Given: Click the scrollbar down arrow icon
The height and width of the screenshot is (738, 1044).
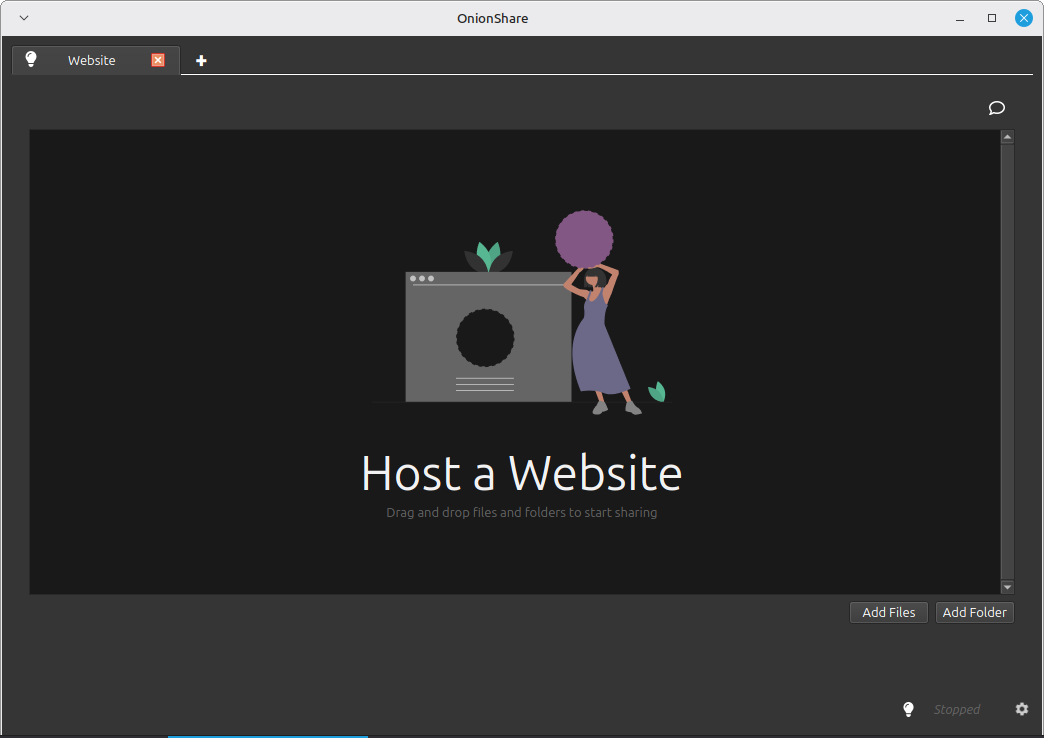Looking at the screenshot, I should (x=1007, y=587).
